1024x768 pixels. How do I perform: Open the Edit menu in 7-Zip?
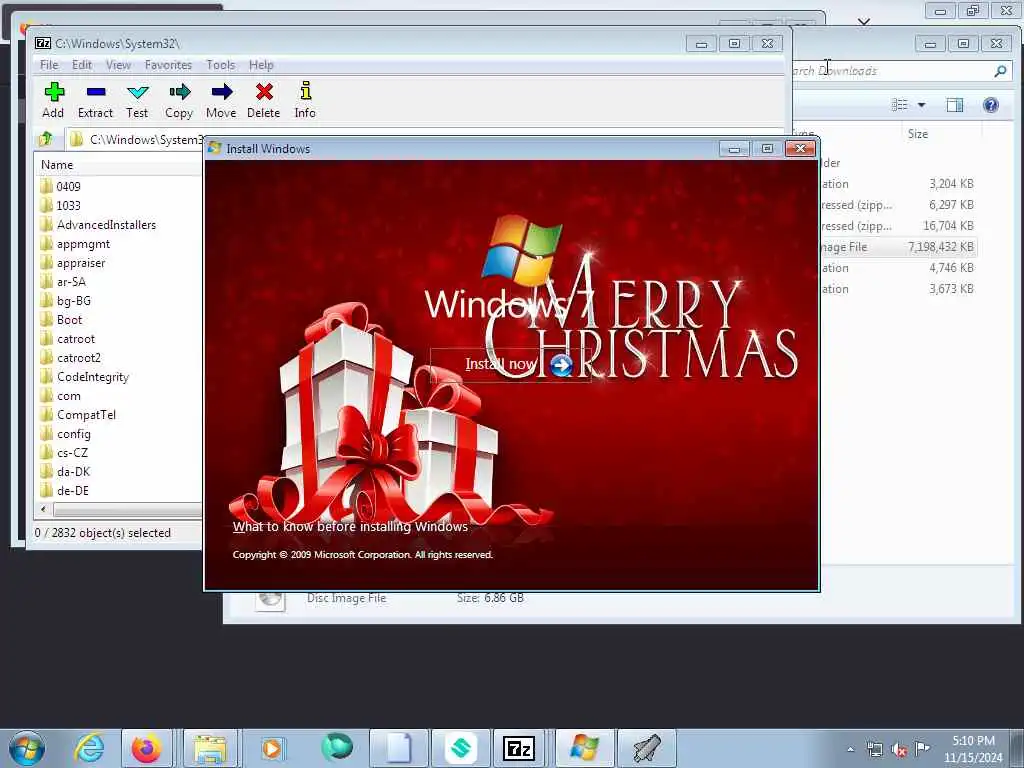click(x=82, y=65)
